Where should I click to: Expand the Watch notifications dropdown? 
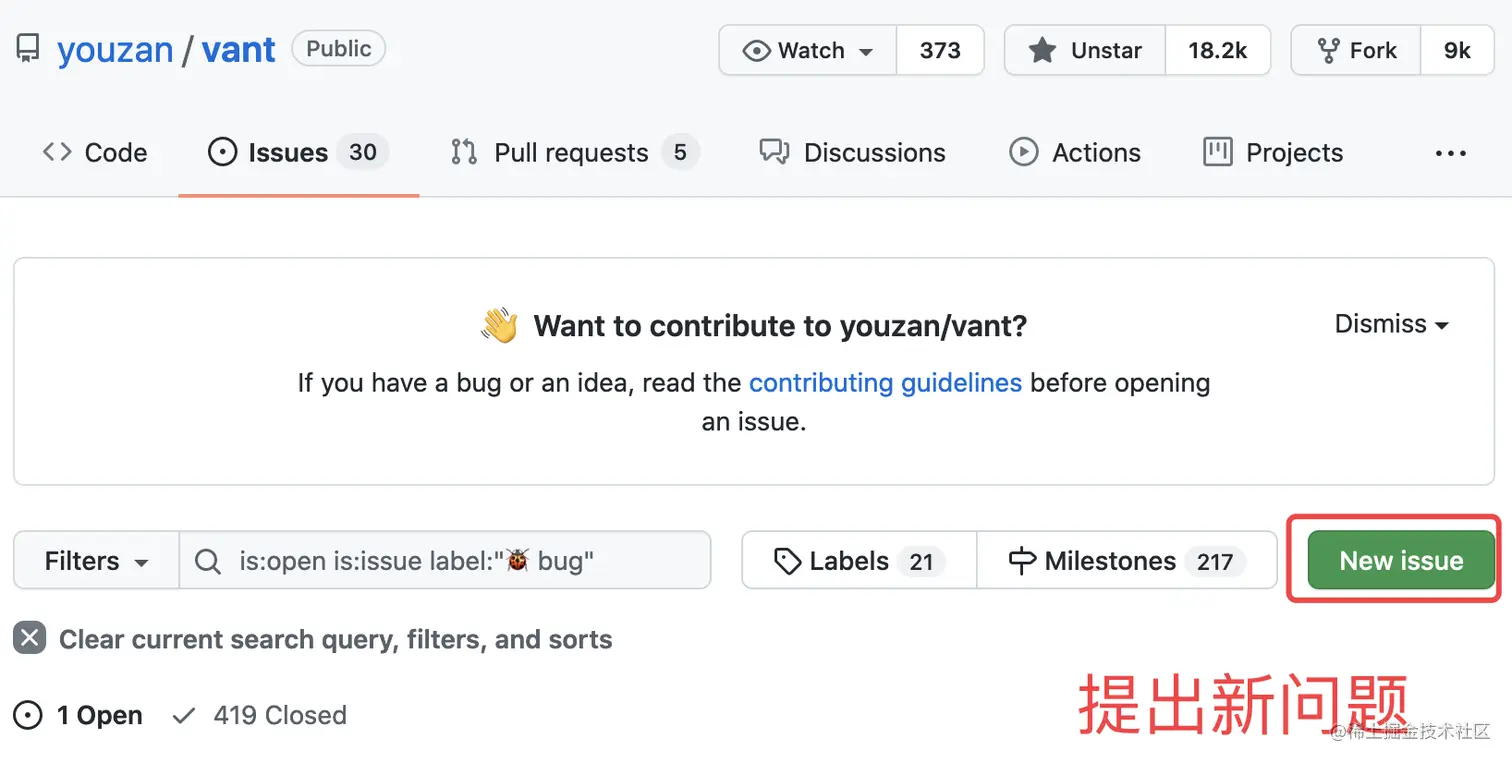coord(809,51)
